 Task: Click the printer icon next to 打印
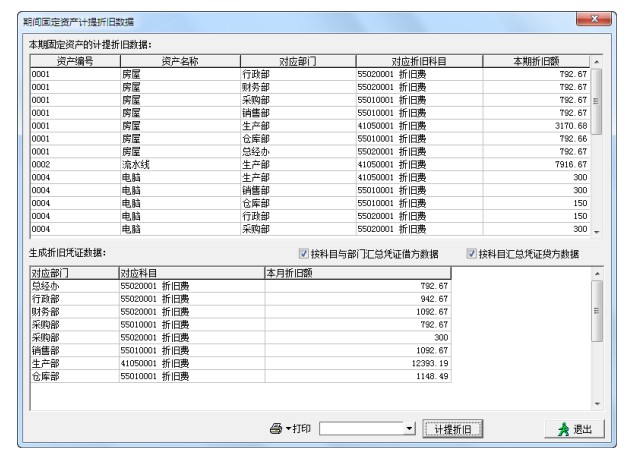pos(276,429)
